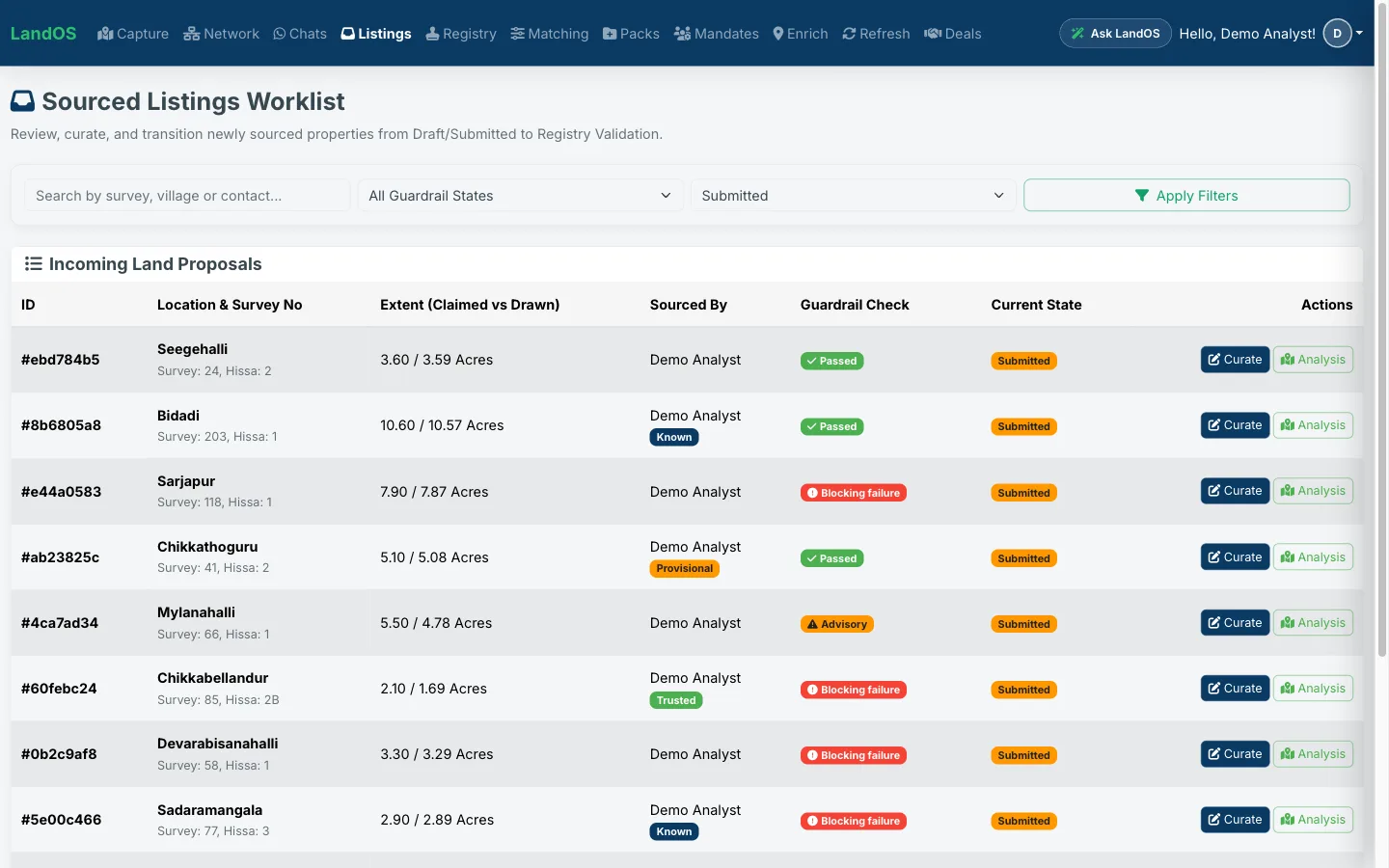The image size is (1389, 868).
Task: Curate the Sarjapur listing
Action: [1235, 491]
